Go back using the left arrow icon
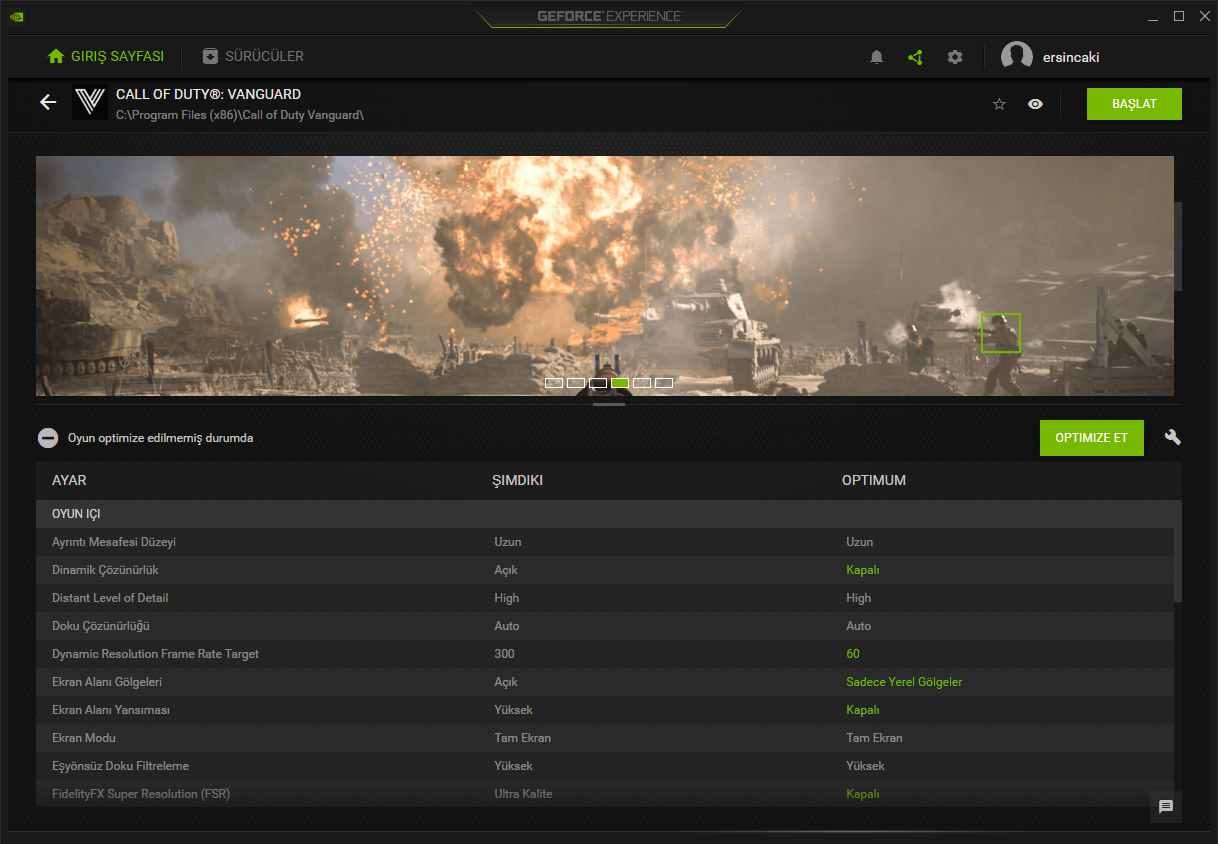The height and width of the screenshot is (844, 1218). point(48,102)
